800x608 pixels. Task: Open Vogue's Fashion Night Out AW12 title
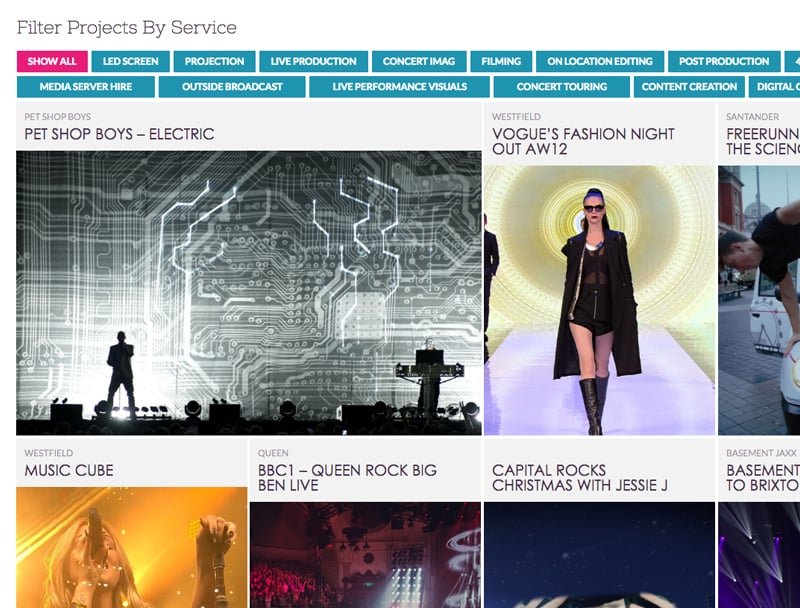point(583,141)
